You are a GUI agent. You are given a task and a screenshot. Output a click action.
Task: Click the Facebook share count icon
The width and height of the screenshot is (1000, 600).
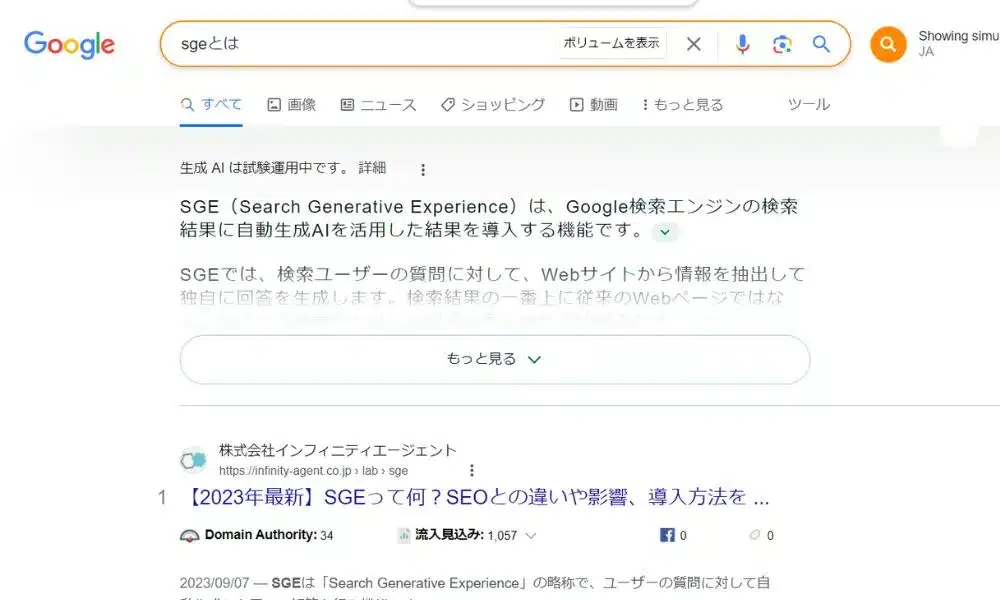[667, 535]
